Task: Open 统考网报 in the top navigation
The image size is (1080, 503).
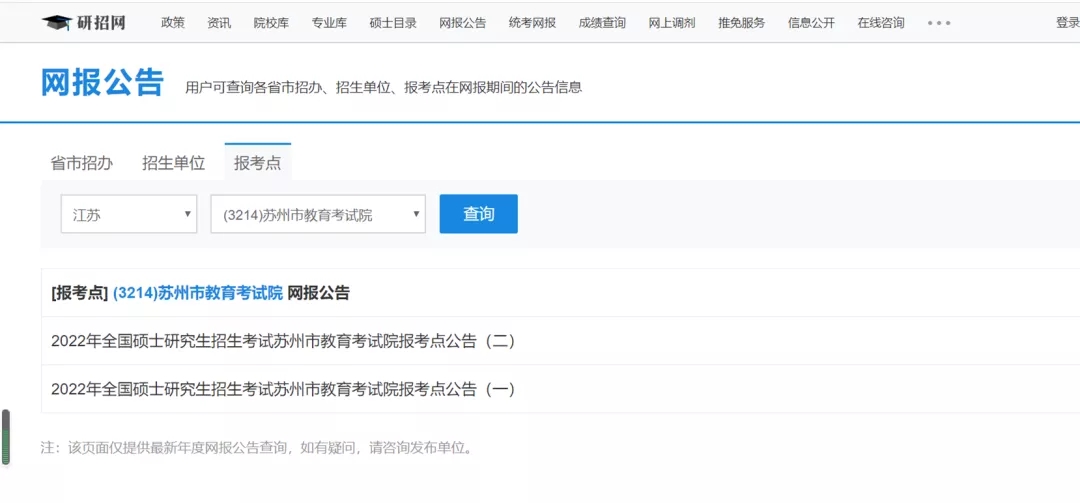Action: [532, 23]
